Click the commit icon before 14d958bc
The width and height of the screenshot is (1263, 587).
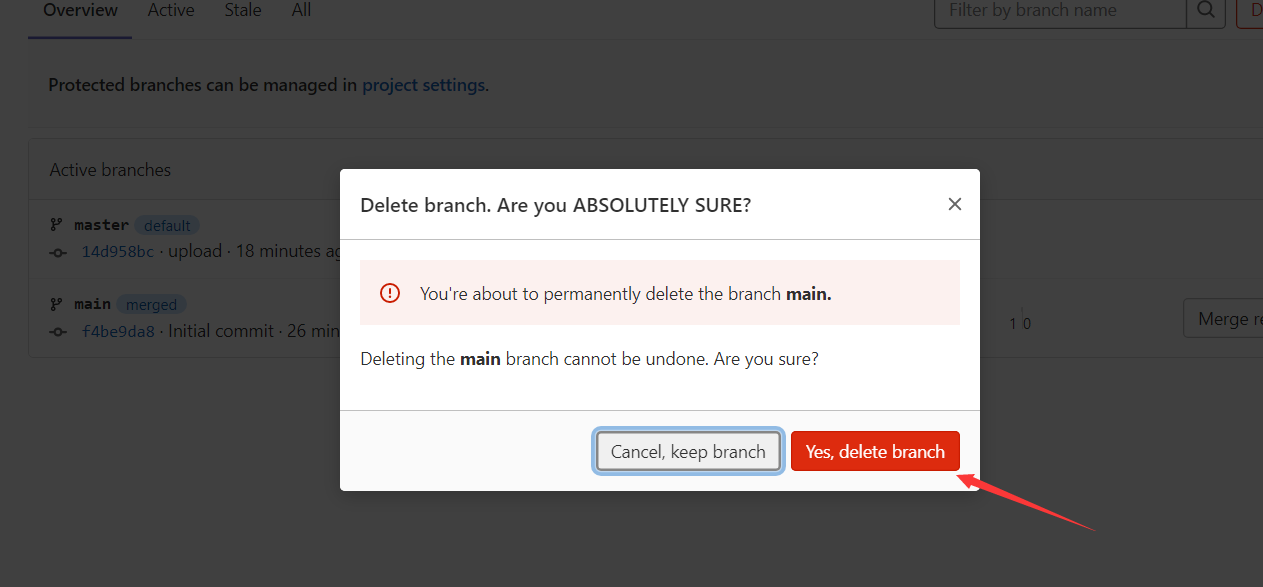point(59,252)
